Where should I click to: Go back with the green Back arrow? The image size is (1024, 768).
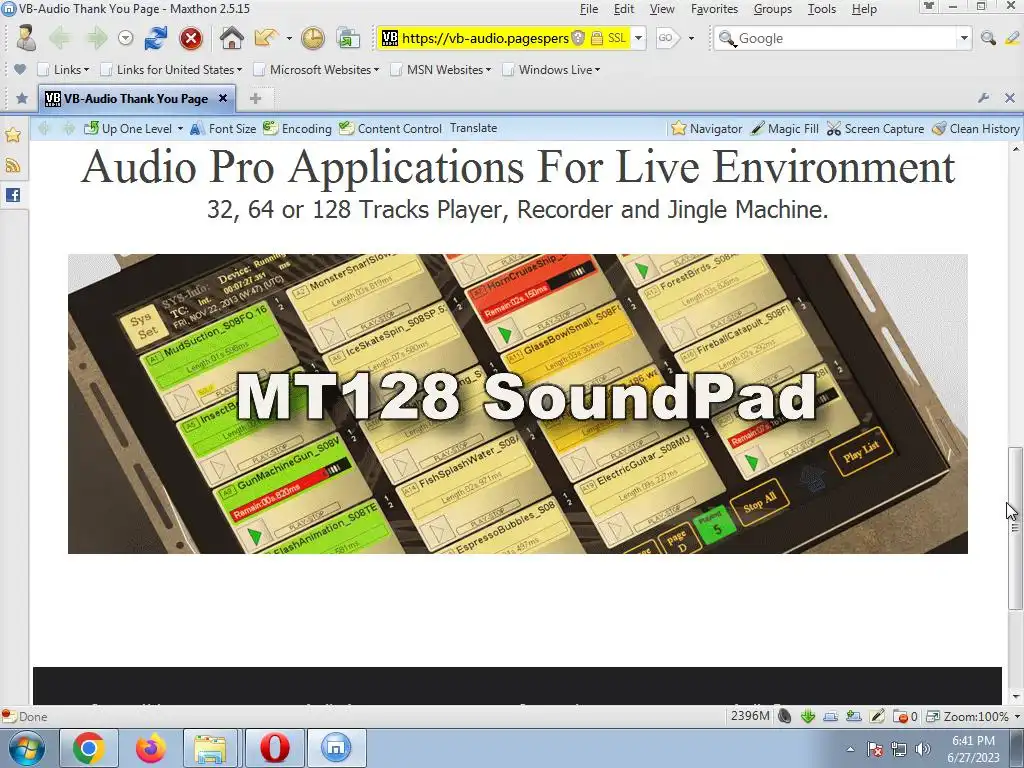click(60, 38)
